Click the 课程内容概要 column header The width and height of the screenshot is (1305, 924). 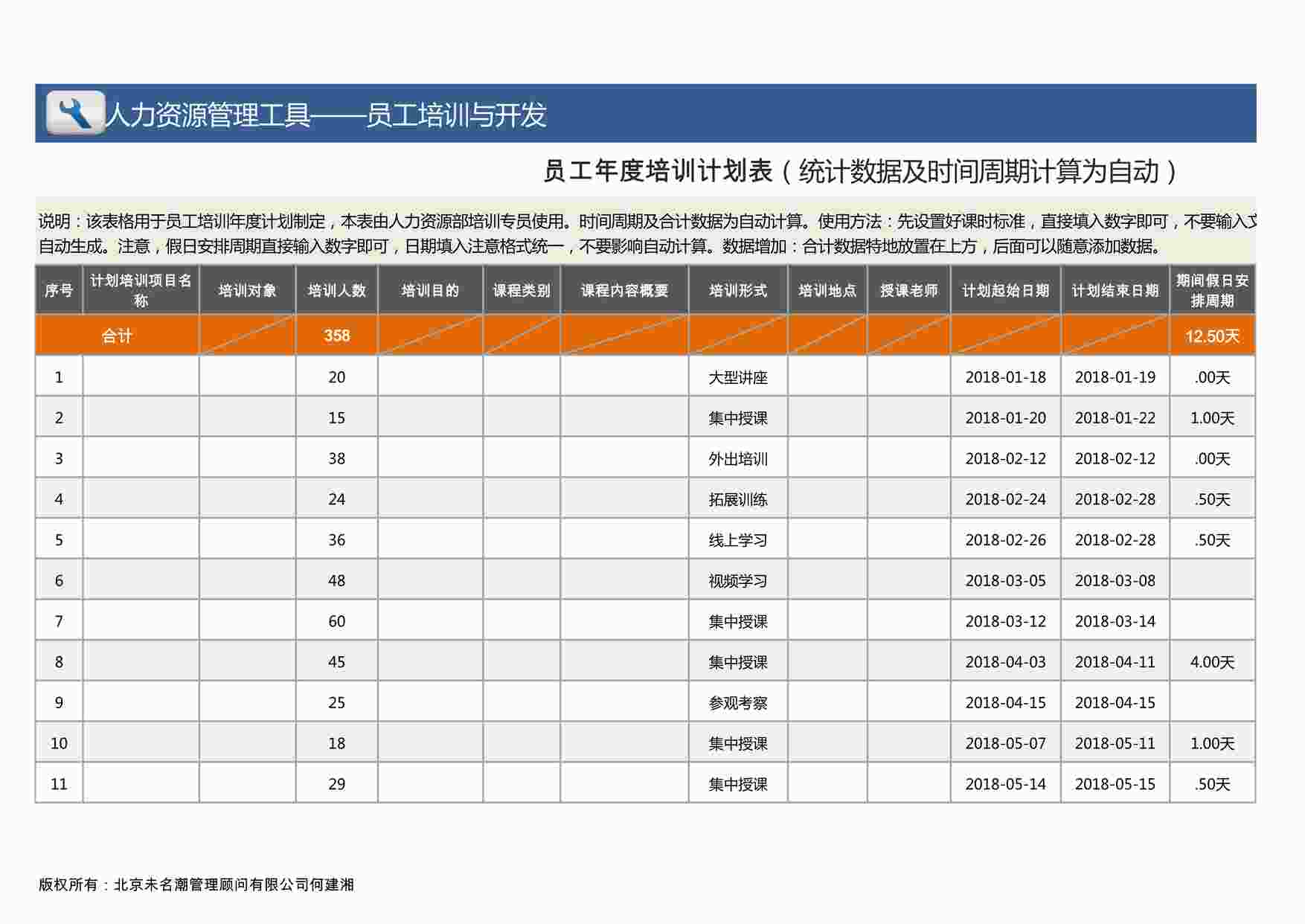coord(624,290)
